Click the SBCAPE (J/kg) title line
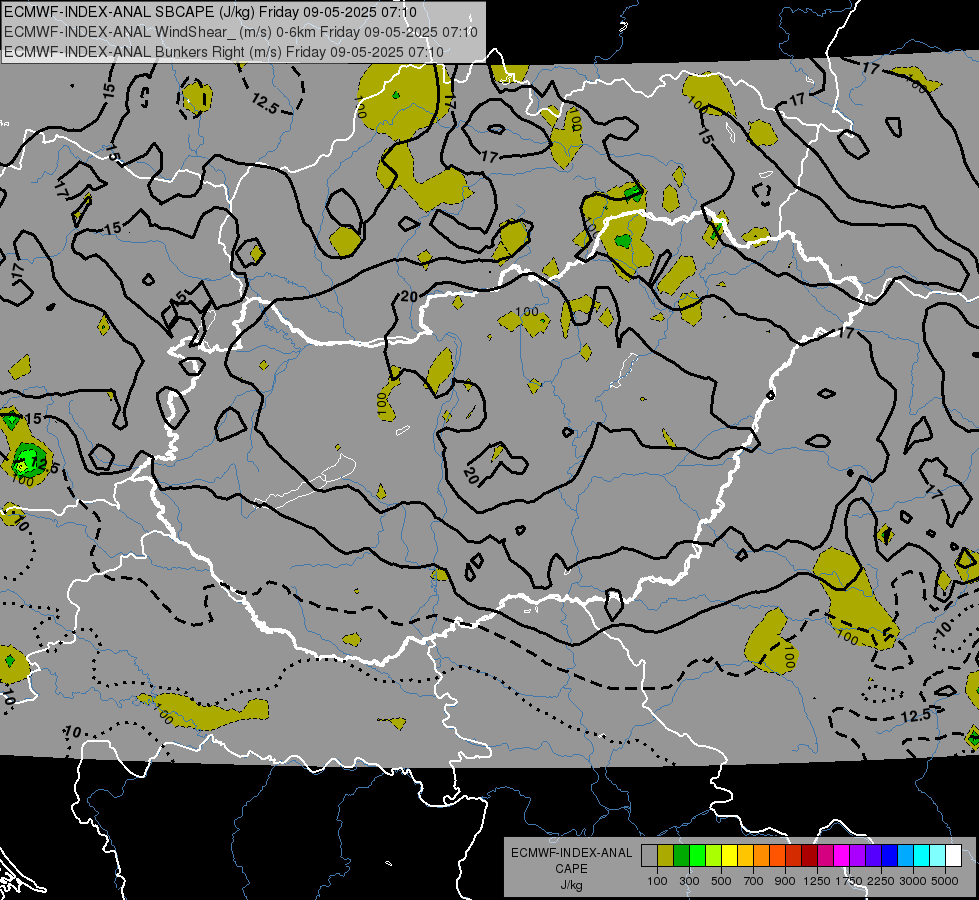 click(210, 12)
